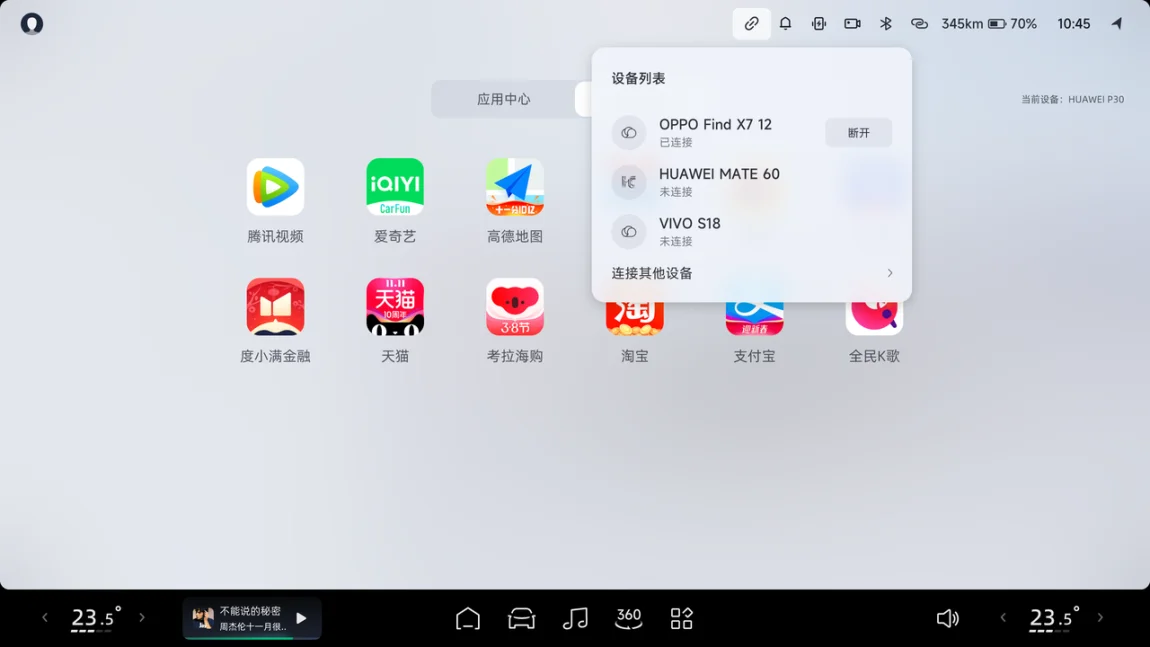Open the dashcam camera icon
Viewport: 1150px width, 647px height.
[x=852, y=23]
